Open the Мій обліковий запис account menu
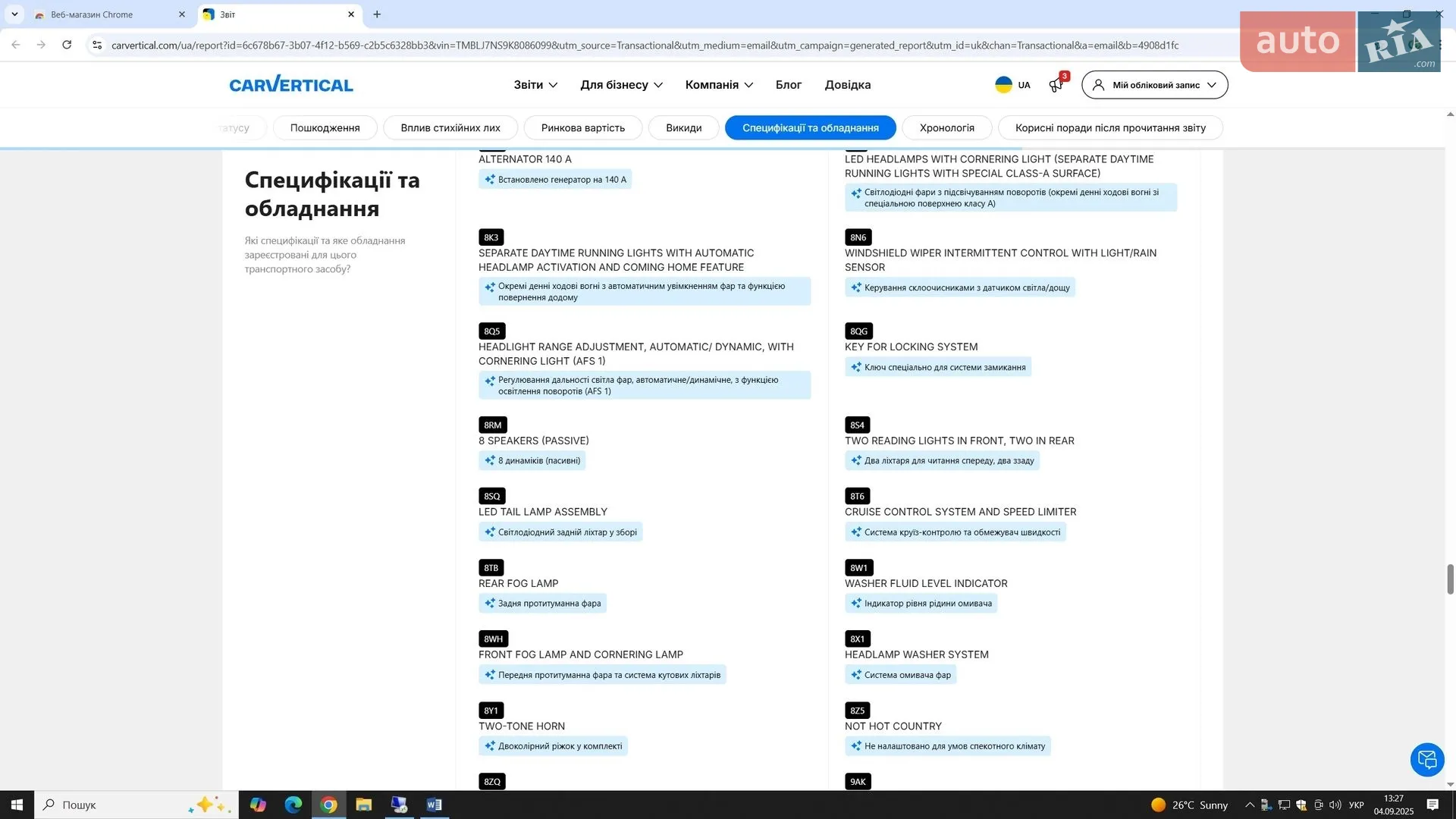This screenshot has width=1456, height=819. (1154, 85)
